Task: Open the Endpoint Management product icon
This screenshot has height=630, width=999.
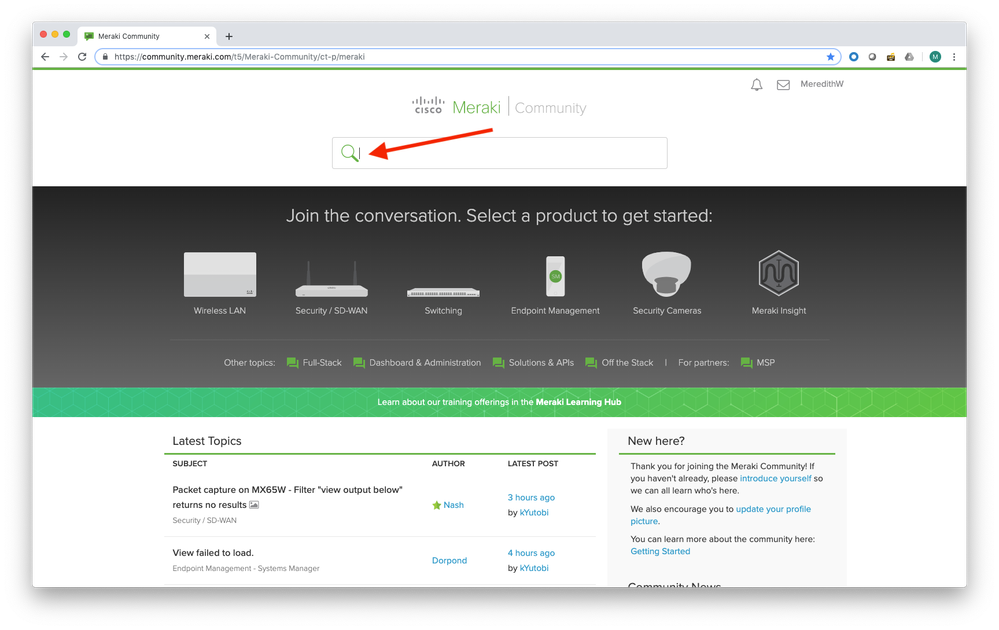Action: (x=555, y=275)
